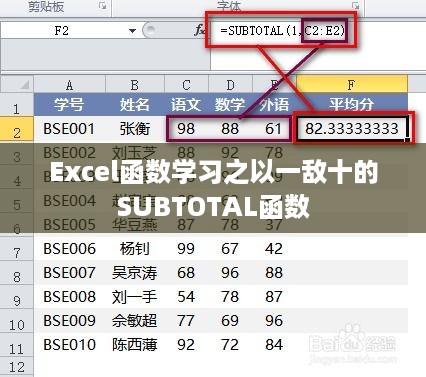426x377 pixels.
Task: Click the 数学 score 88 for BSE001
Action: (x=230, y=129)
